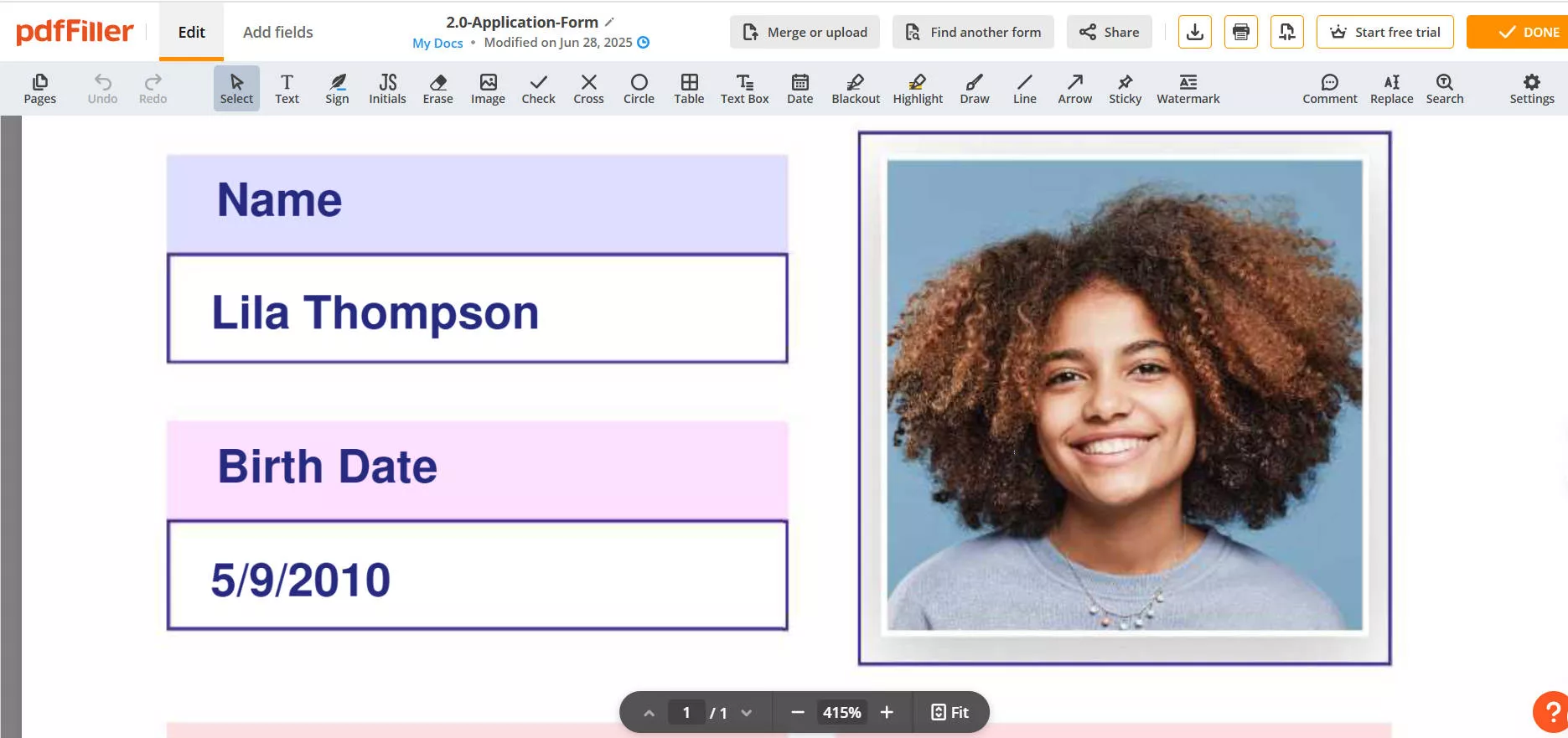Viewport: 1568px width, 738px height.
Task: Switch to the Add fields tab
Action: [x=277, y=32]
